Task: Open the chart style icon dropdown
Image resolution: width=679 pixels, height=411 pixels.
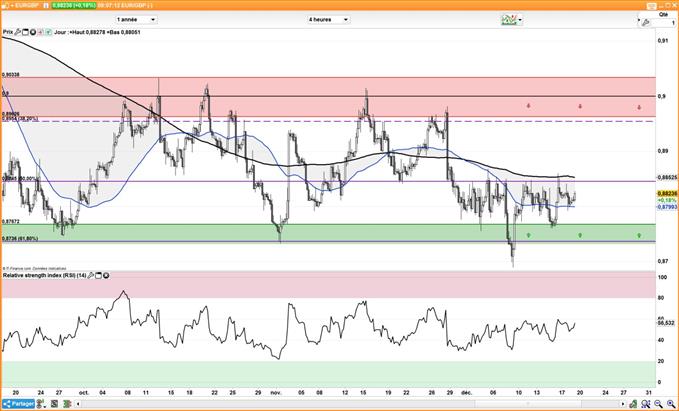Action: pyautogui.click(x=511, y=19)
